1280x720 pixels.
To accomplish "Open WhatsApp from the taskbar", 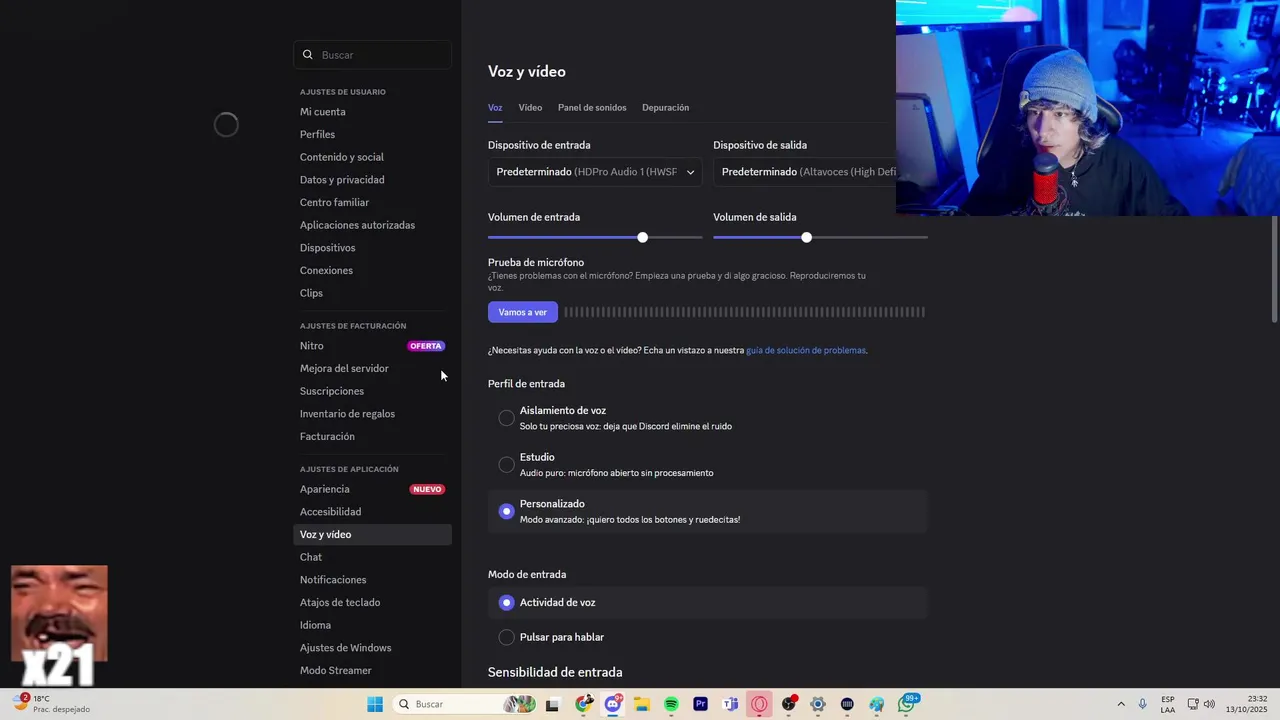I will click(907, 704).
